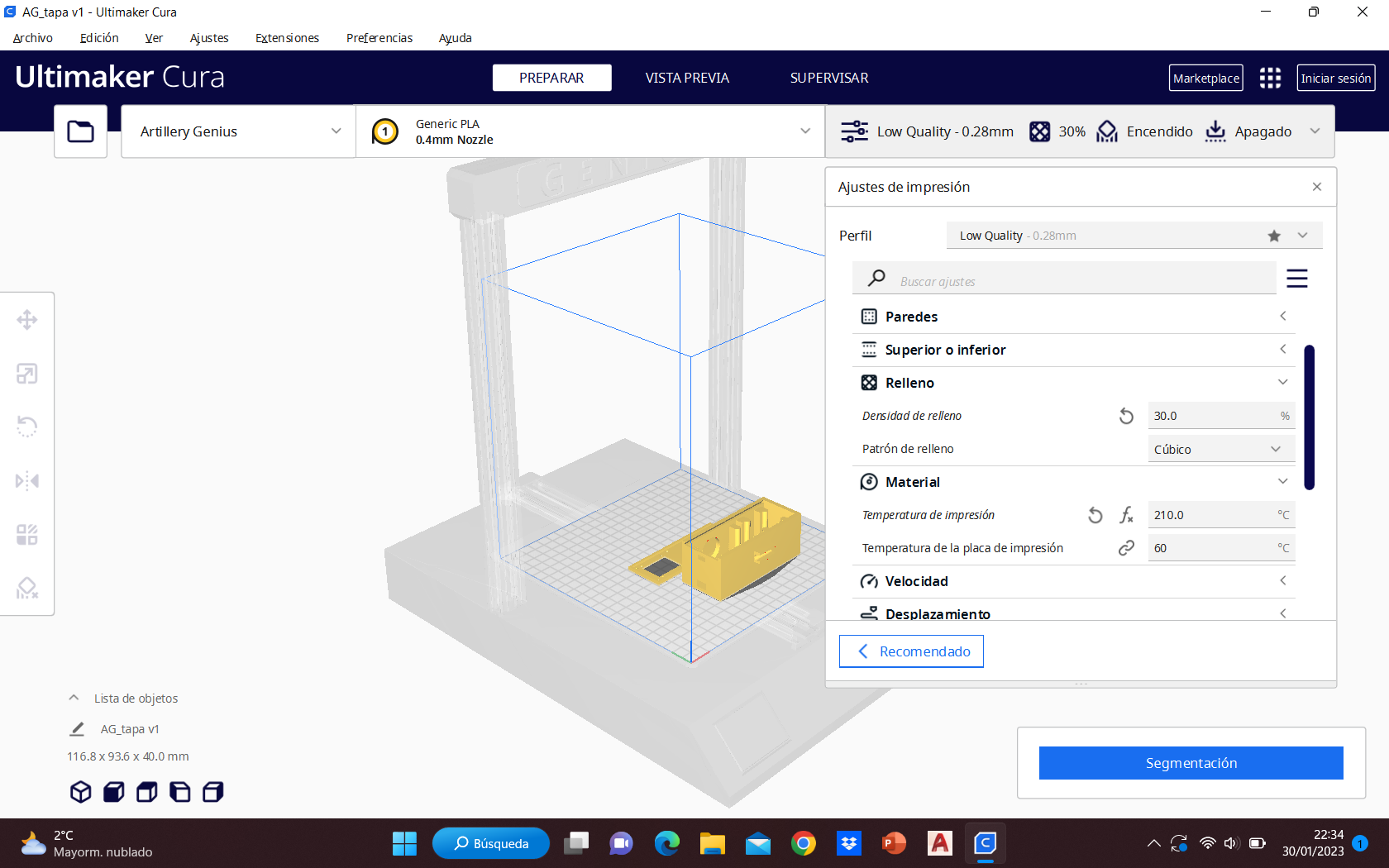Open taskbar Búsqueda search
The width and height of the screenshot is (1389, 868).
(x=491, y=843)
